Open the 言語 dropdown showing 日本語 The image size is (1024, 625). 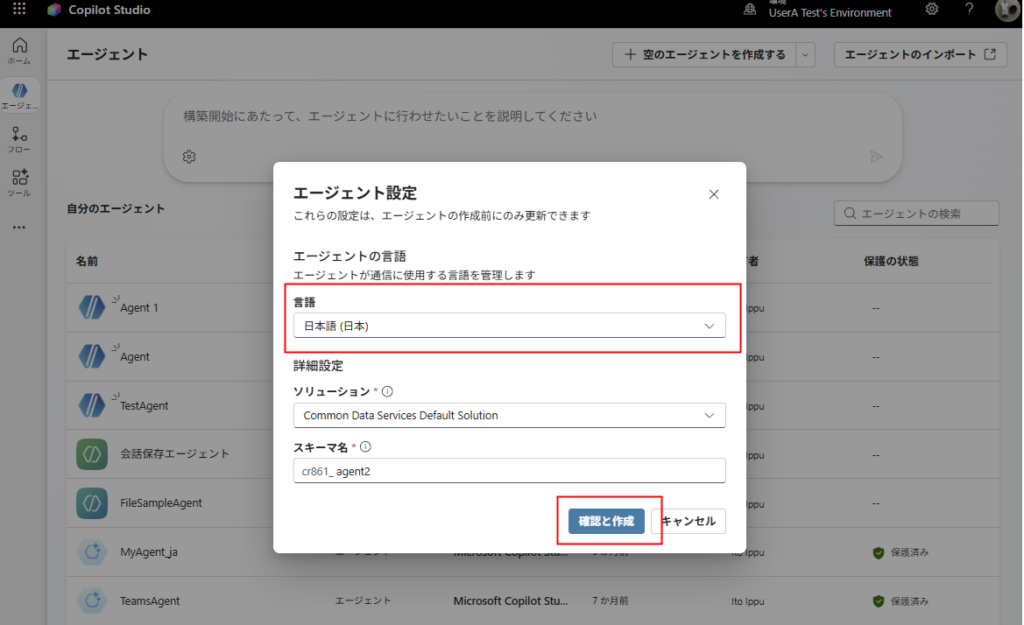[x=509, y=326]
